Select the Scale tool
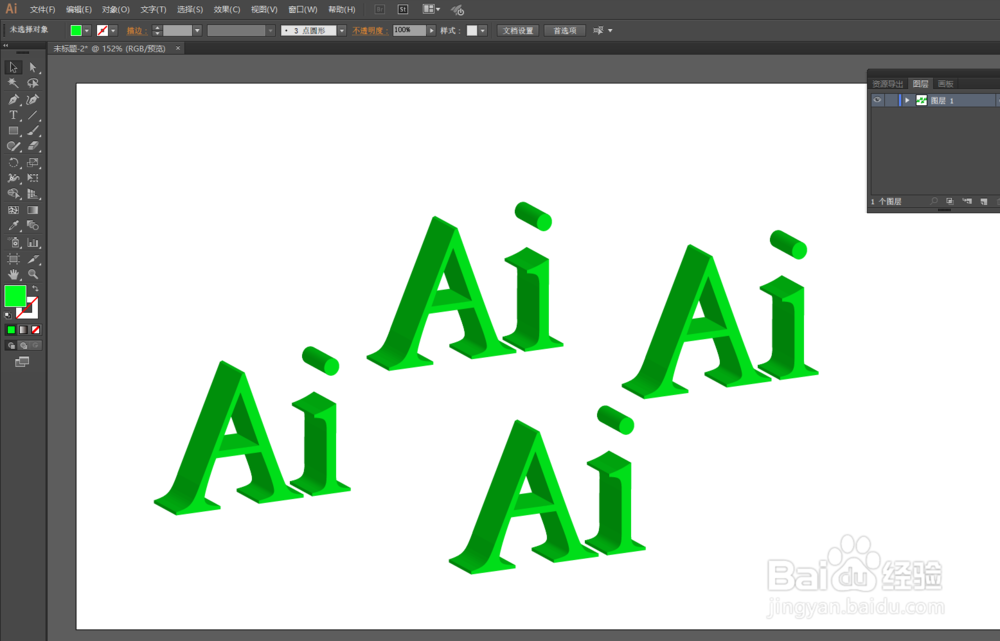The image size is (1000, 641). point(33,163)
